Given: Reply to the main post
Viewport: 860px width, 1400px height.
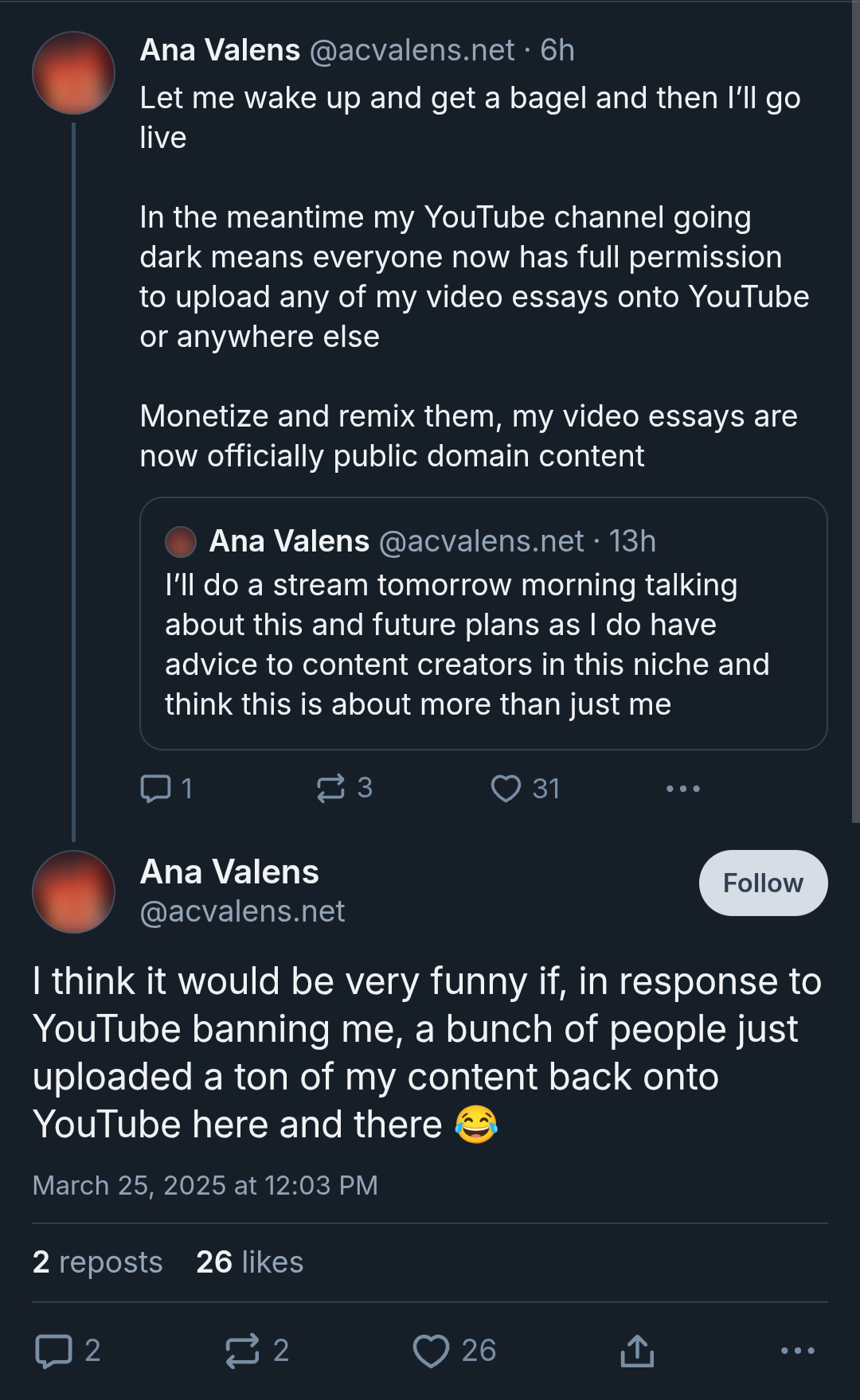Looking at the screenshot, I should [x=54, y=1351].
